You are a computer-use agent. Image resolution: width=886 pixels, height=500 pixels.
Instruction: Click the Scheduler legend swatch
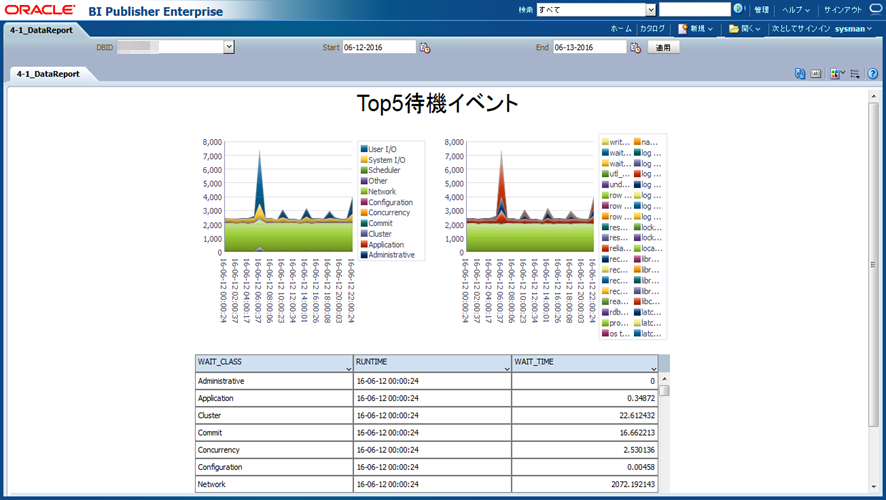pyautogui.click(x=364, y=170)
